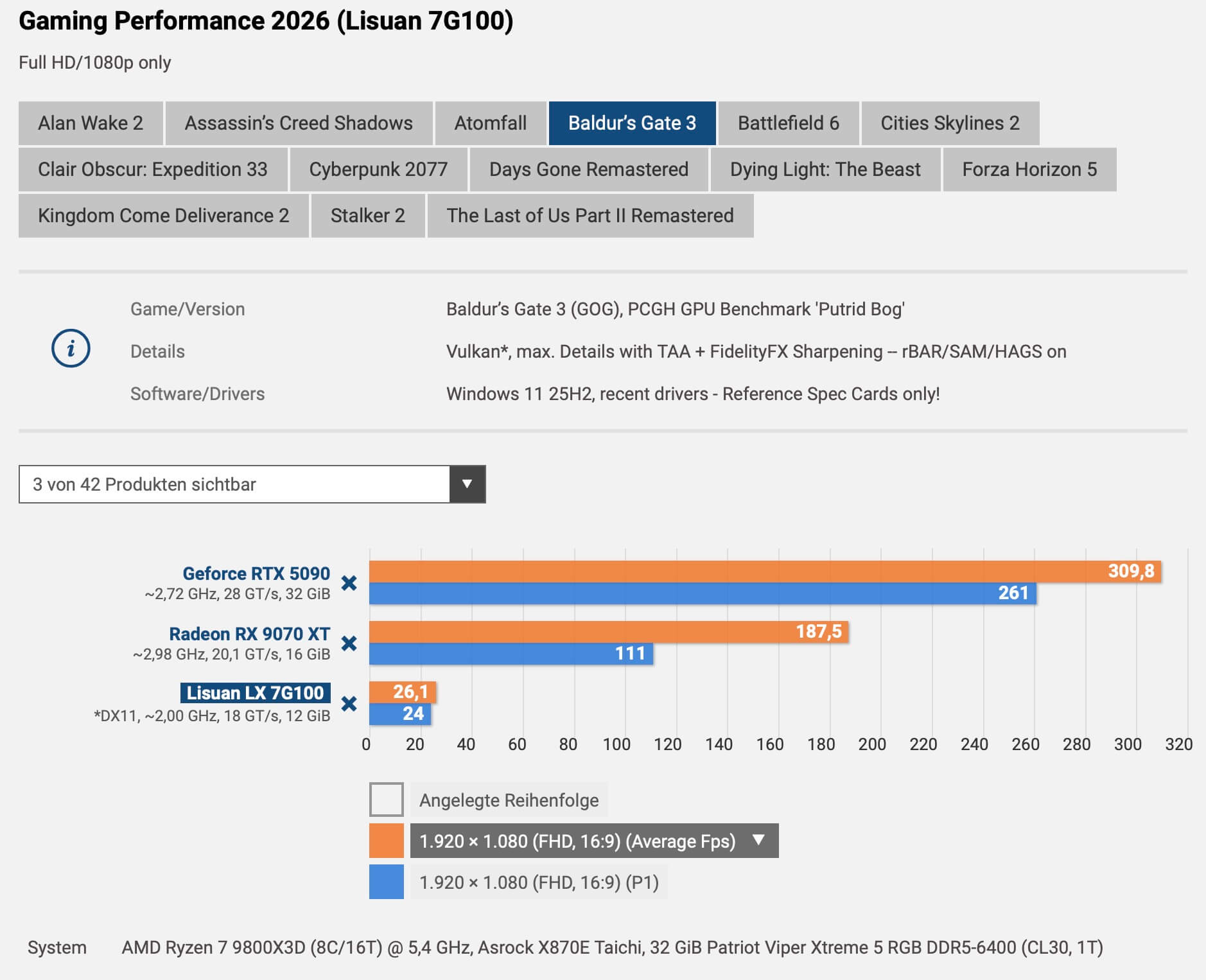Viewport: 1206px width, 980px height.
Task: Click the '~2,72 GHz, 28 GT/s, 32 GiB' spec text
Action: [238, 594]
